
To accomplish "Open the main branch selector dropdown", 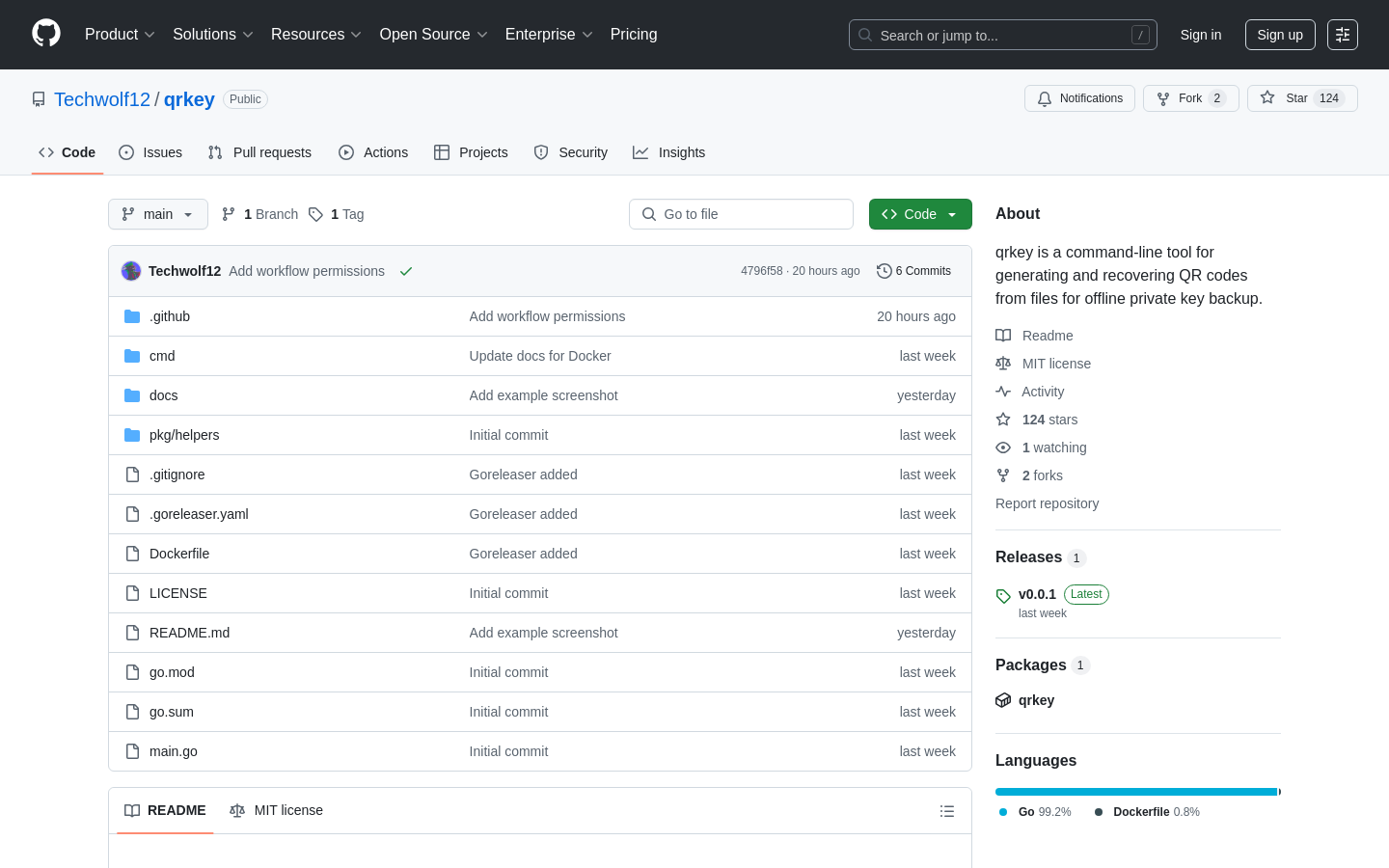I will [x=158, y=214].
